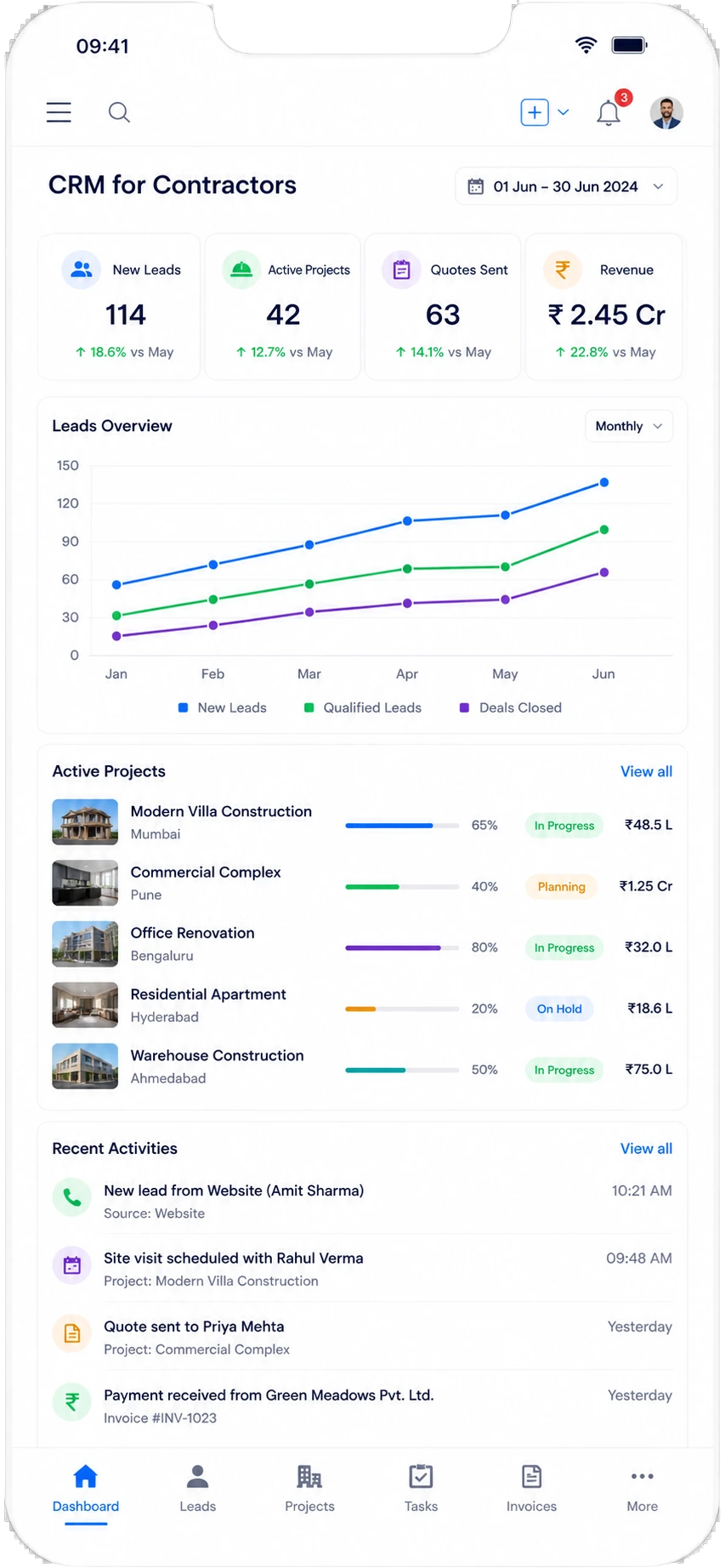The width and height of the screenshot is (725, 1568).
Task: Open the Monthly period dropdown
Action: (x=629, y=426)
